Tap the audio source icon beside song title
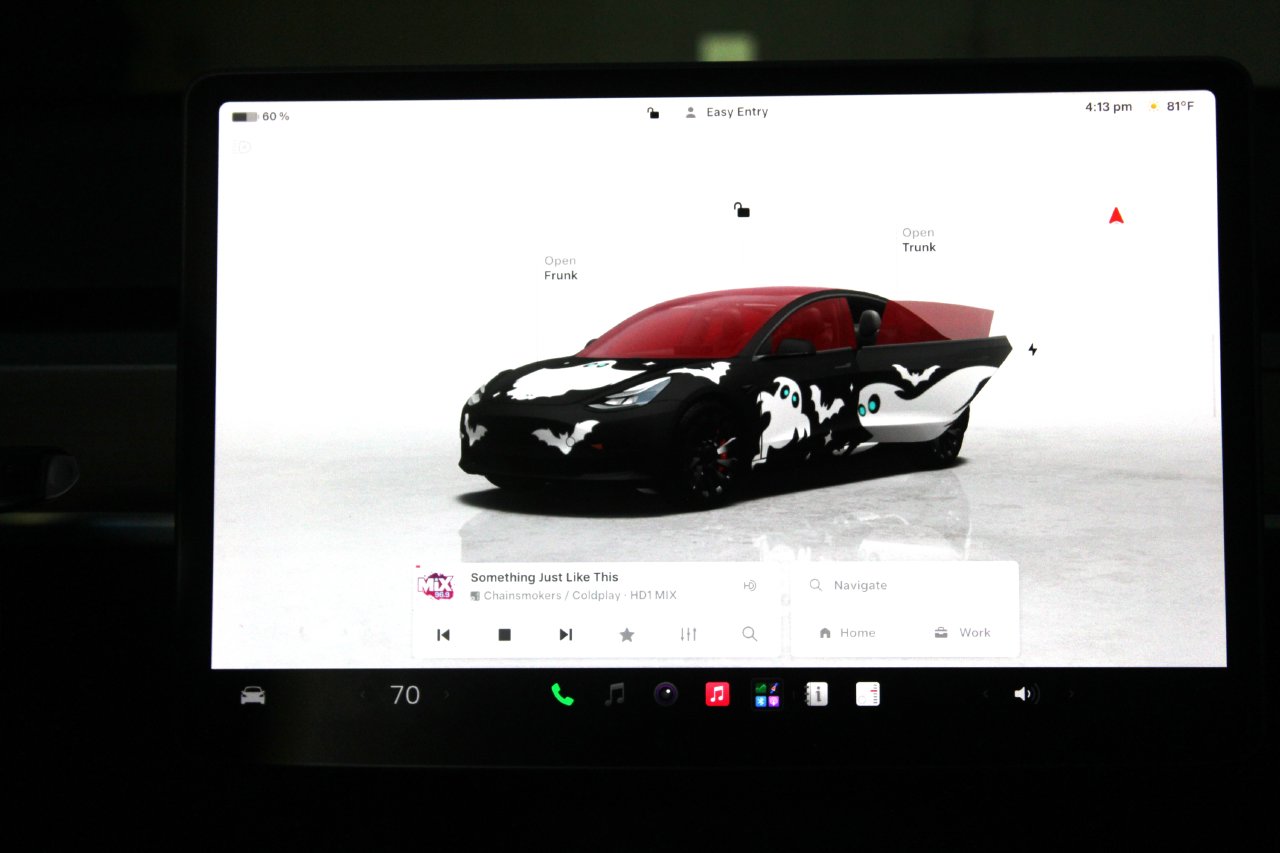 click(750, 585)
